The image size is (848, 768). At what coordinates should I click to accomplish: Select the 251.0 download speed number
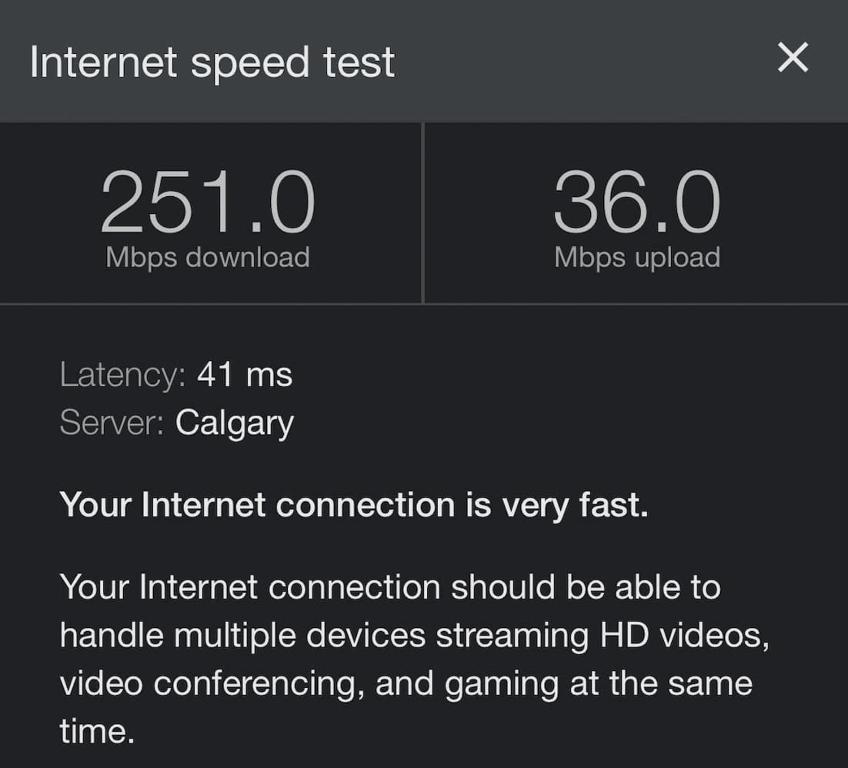tap(208, 203)
